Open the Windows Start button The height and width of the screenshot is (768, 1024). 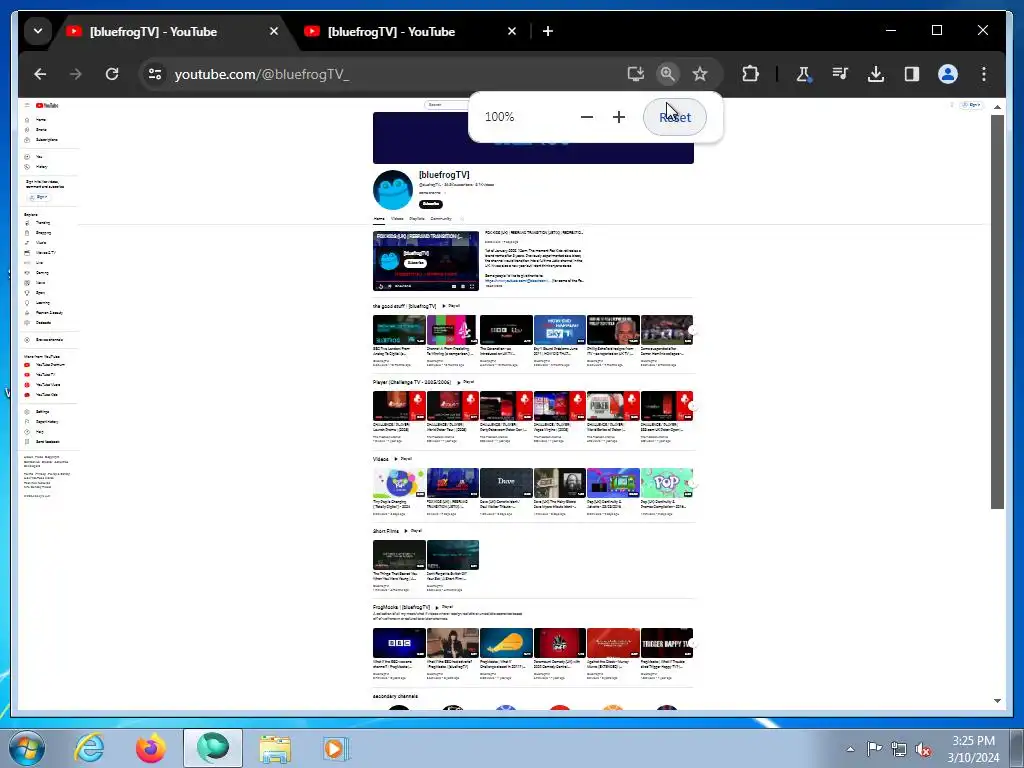(27, 748)
